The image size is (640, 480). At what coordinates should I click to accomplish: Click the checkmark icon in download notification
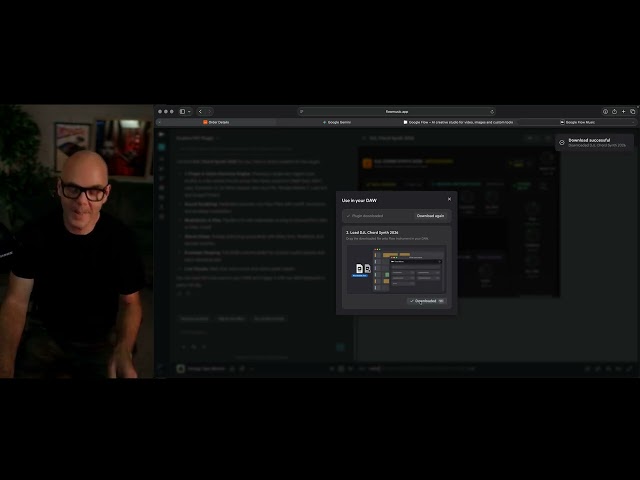click(562, 142)
